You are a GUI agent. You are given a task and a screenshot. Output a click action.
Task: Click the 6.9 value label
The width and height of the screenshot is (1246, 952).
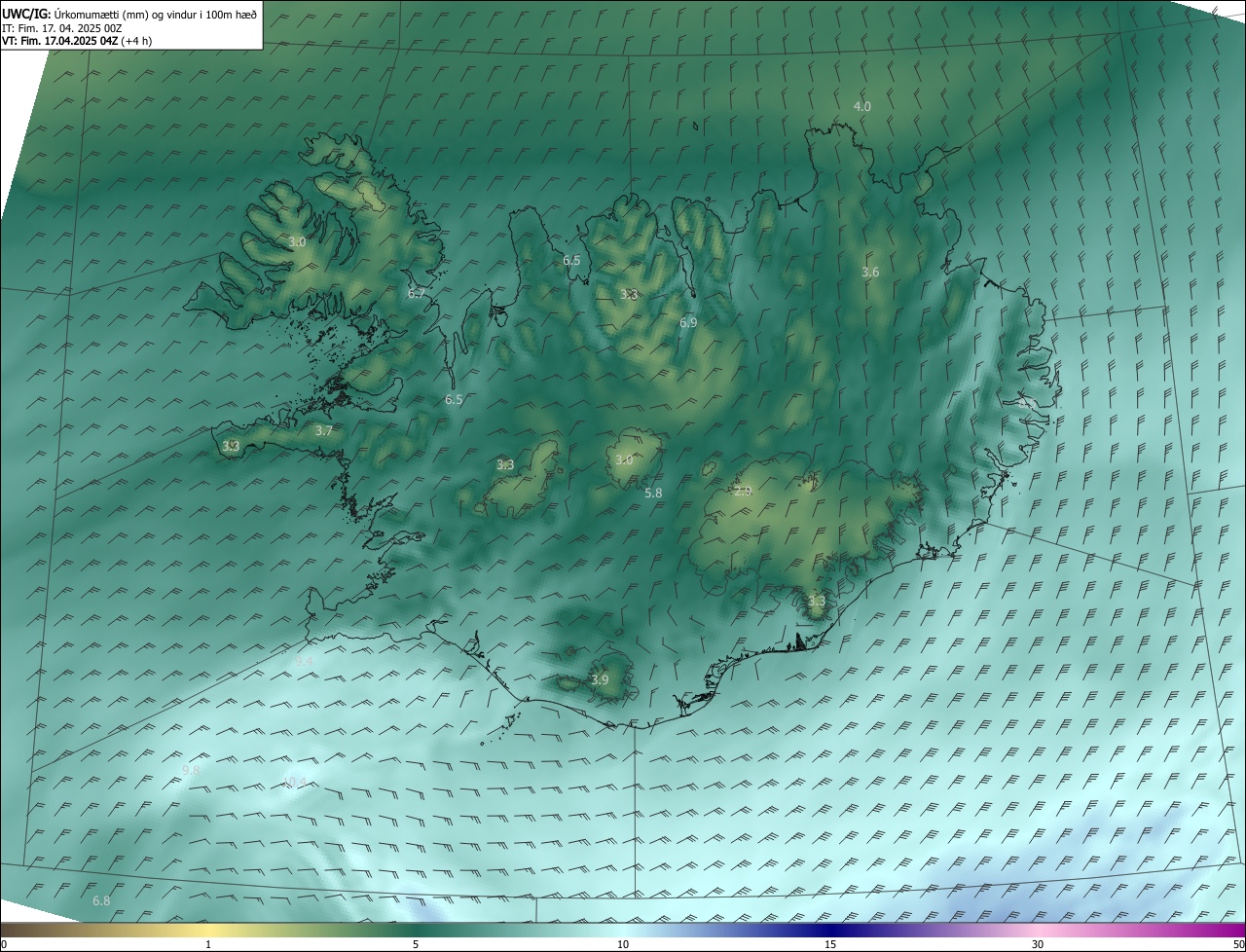click(x=688, y=322)
